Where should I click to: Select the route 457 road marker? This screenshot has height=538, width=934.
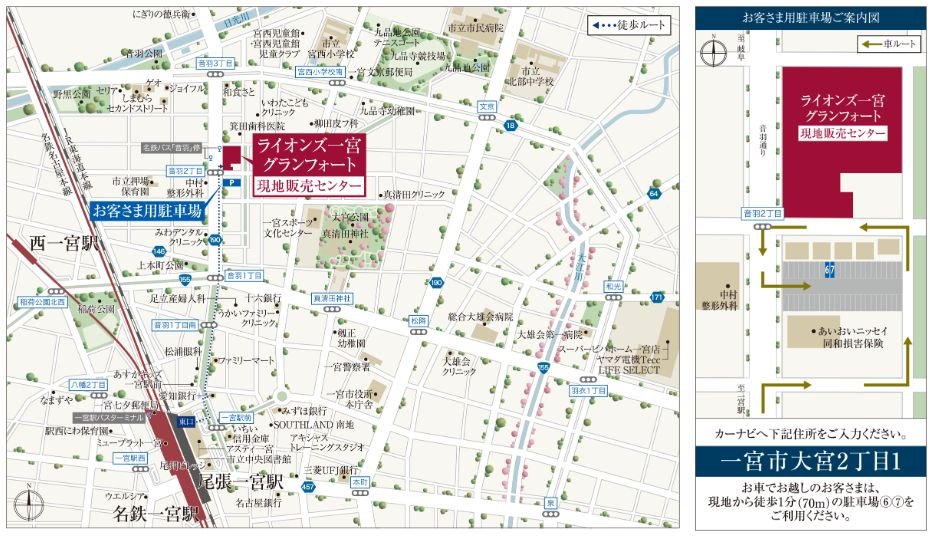click(307, 487)
